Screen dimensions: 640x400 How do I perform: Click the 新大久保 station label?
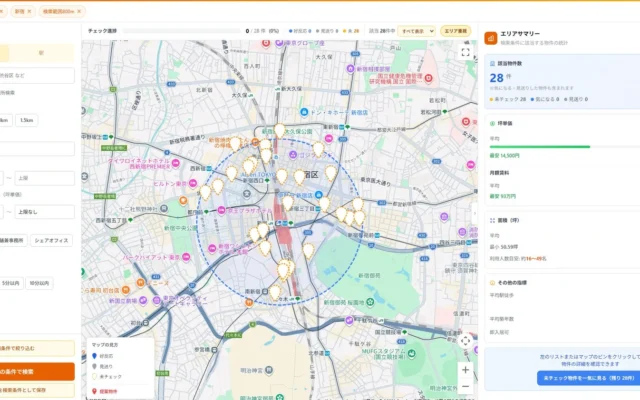pos(291,89)
